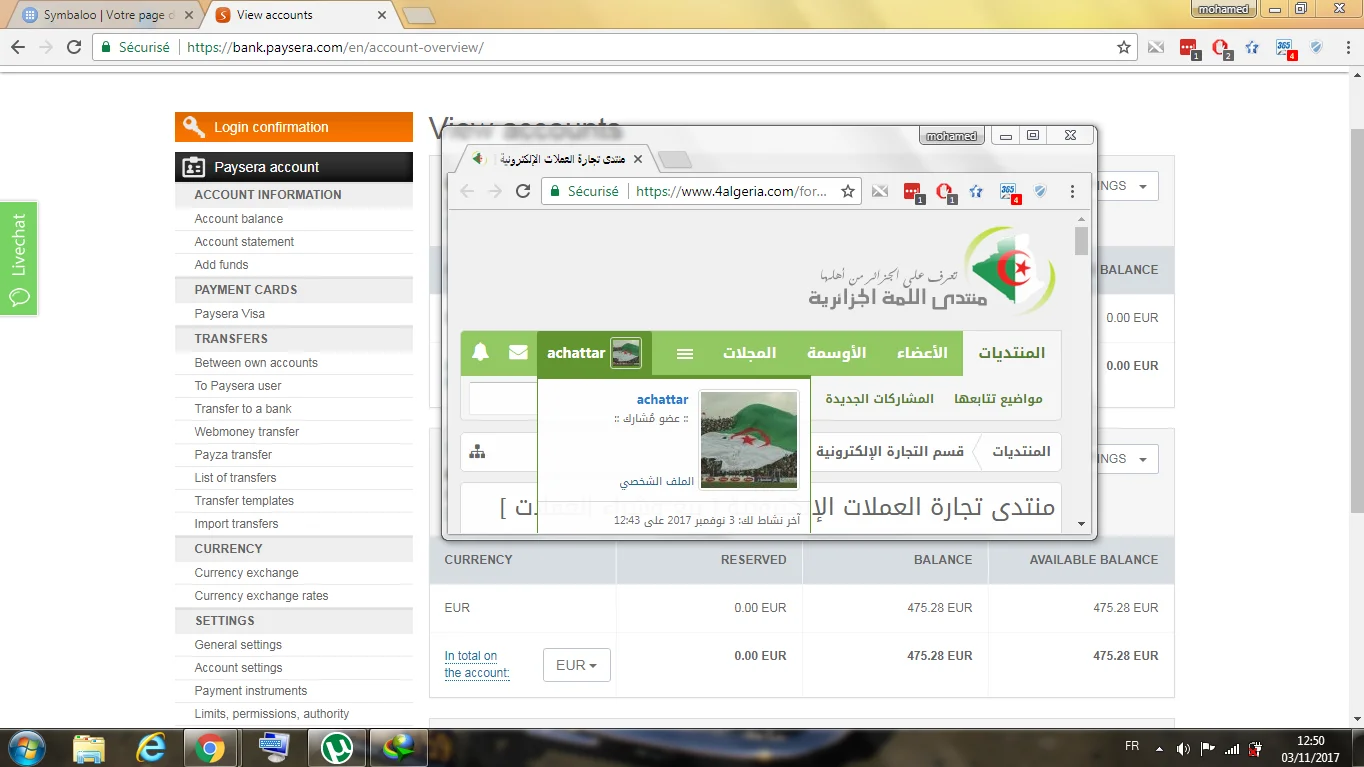The height and width of the screenshot is (767, 1364).
Task: Open Currency exchange rates link
Action: 261,596
